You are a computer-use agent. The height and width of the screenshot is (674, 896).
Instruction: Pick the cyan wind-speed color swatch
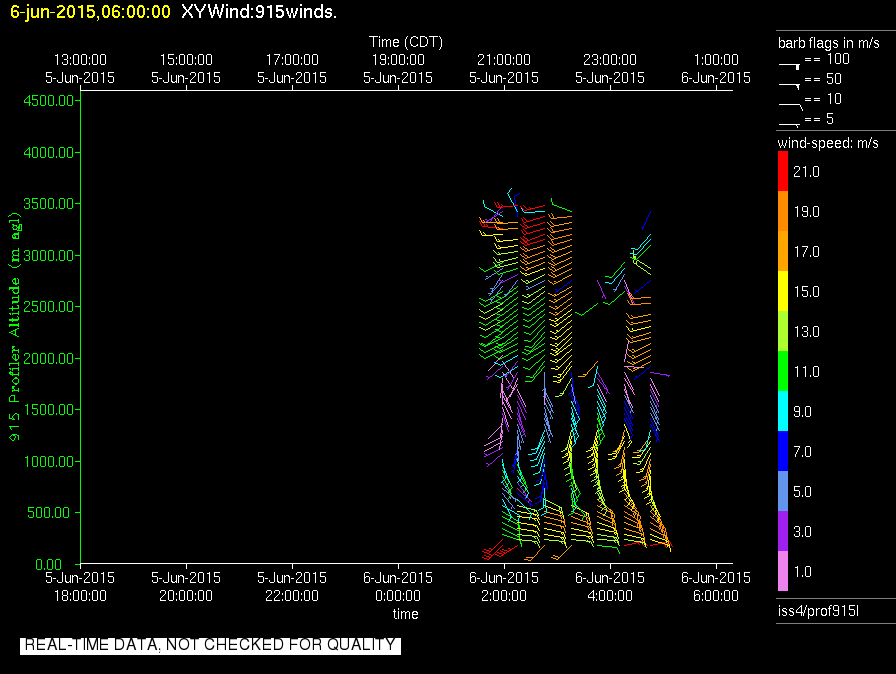click(x=784, y=411)
